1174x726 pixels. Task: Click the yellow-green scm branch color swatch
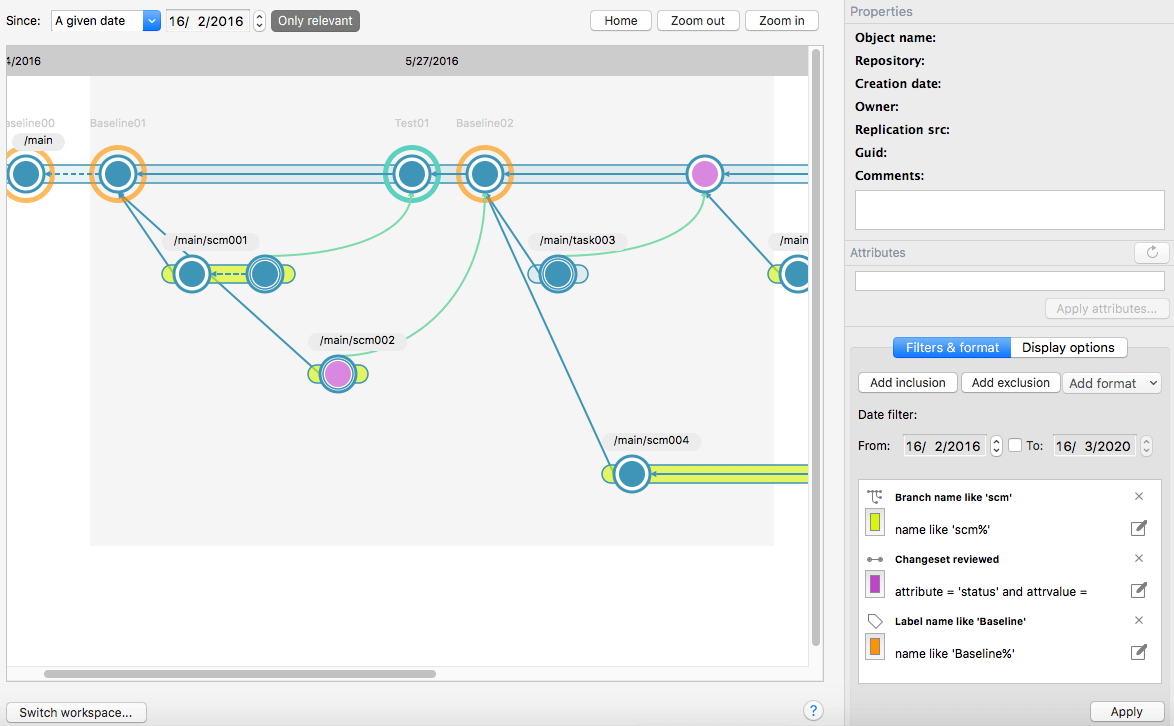[x=875, y=522]
